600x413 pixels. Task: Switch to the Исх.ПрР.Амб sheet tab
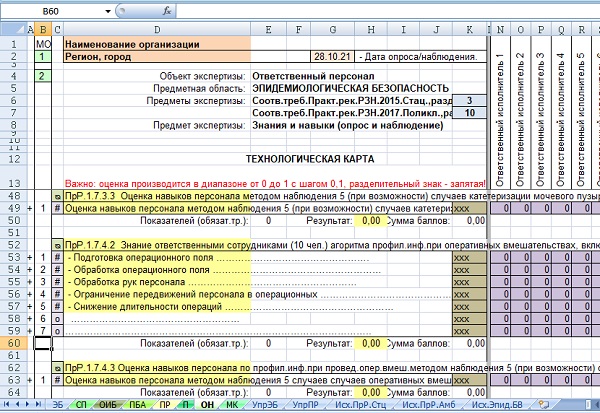pyautogui.click(x=429, y=404)
